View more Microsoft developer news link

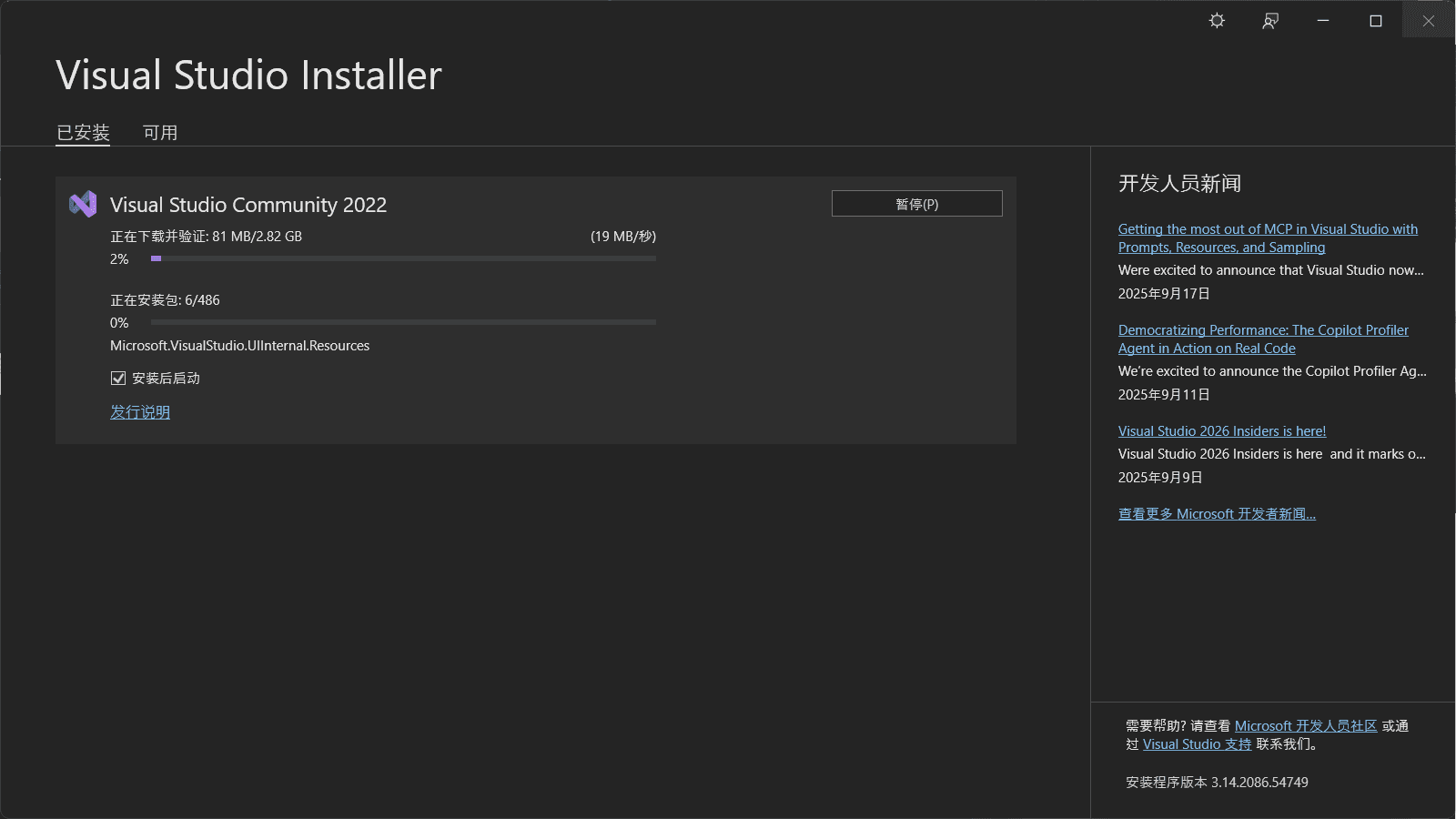pos(1217,514)
